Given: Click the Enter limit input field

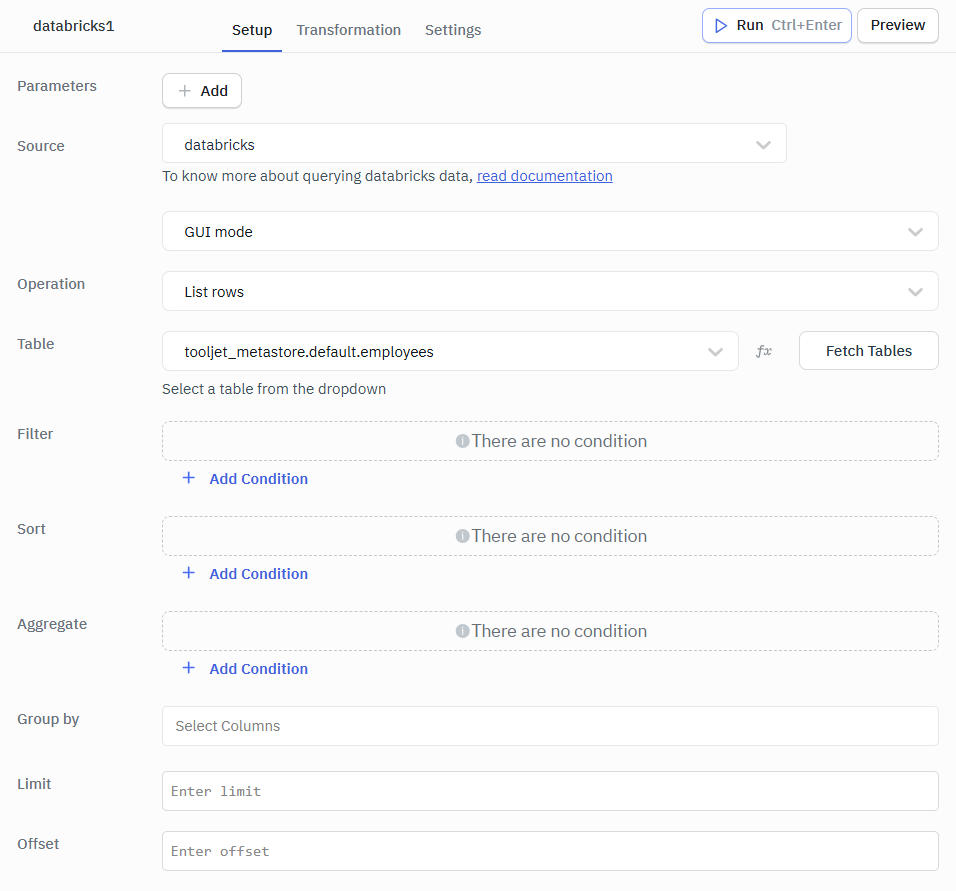Looking at the screenshot, I should (x=550, y=791).
